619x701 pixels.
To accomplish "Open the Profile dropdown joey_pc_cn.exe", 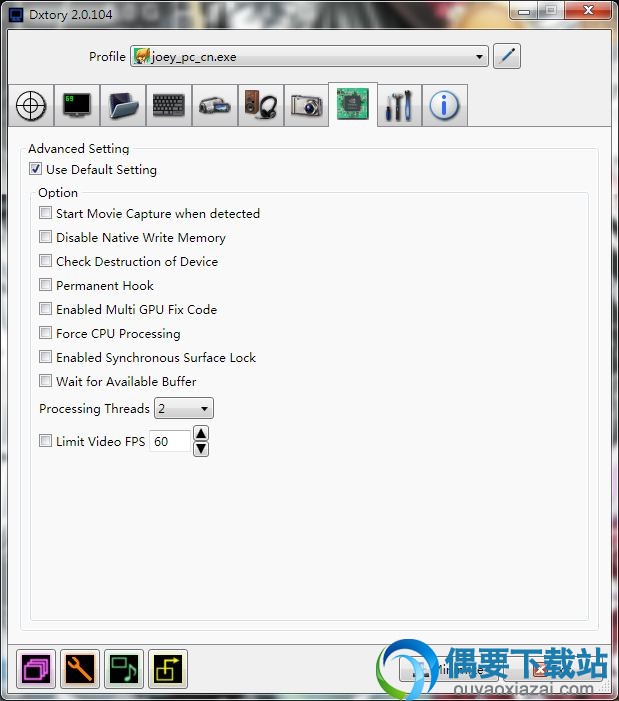I will pos(309,57).
